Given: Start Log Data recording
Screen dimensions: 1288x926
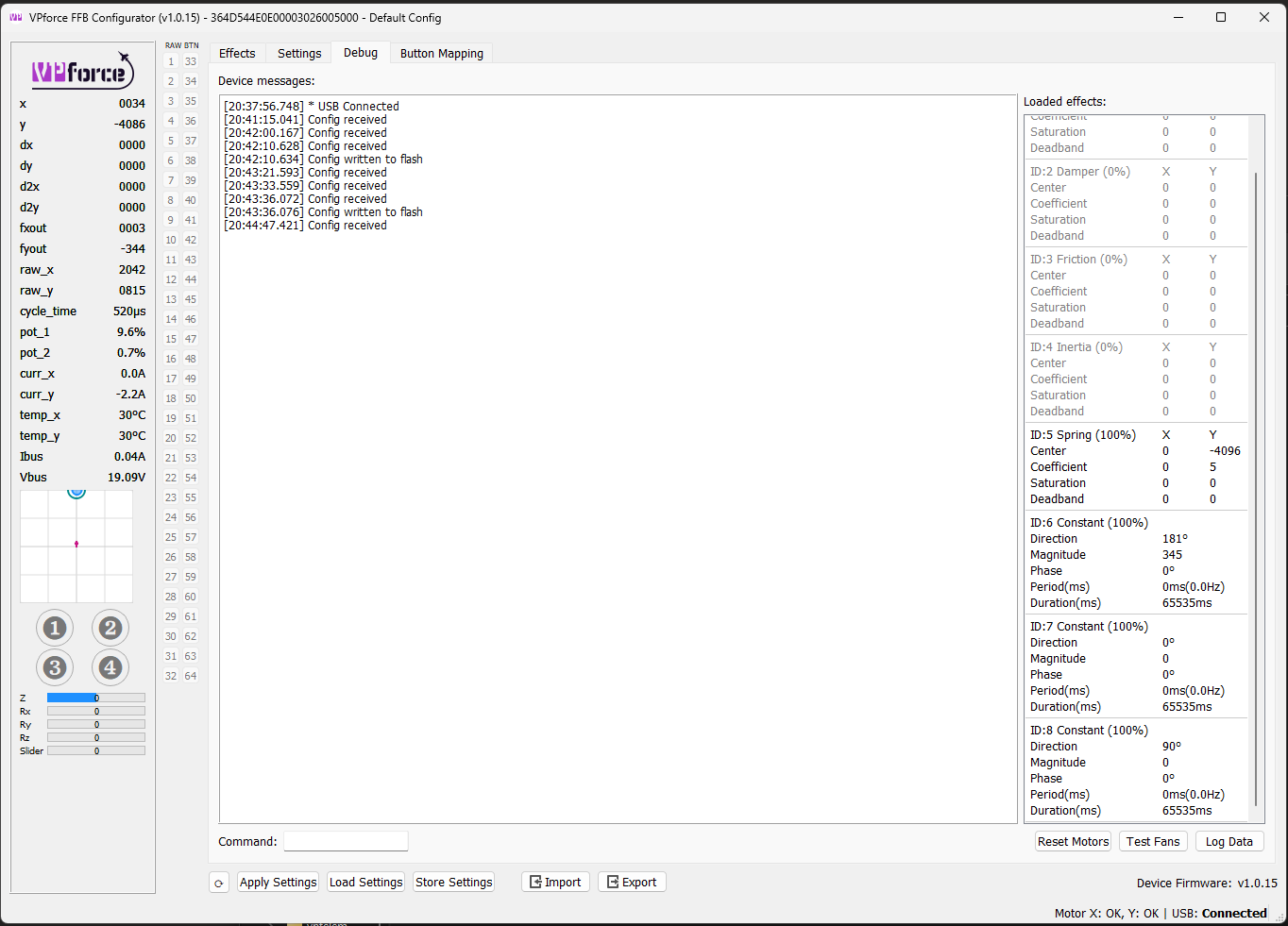Looking at the screenshot, I should pyautogui.click(x=1229, y=842).
